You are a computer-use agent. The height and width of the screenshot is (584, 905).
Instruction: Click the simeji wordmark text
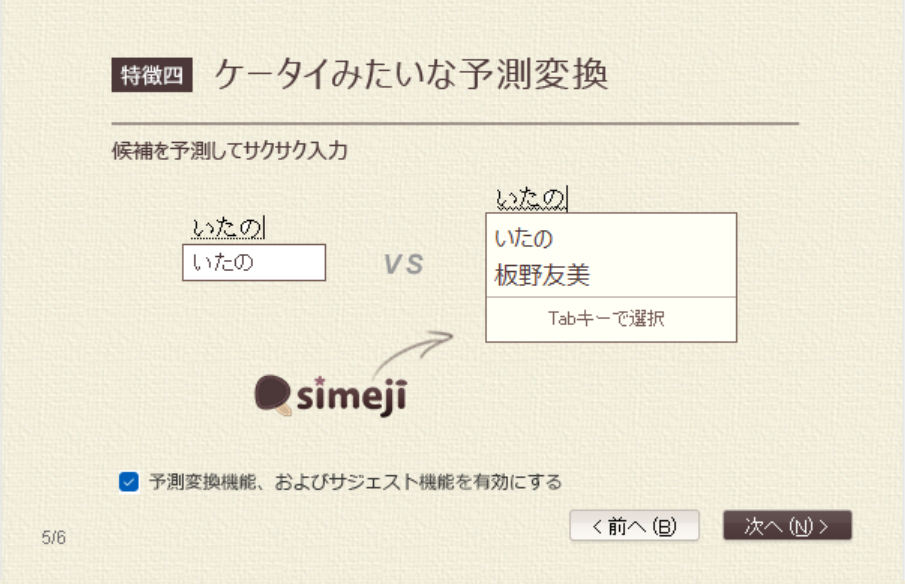tap(352, 395)
